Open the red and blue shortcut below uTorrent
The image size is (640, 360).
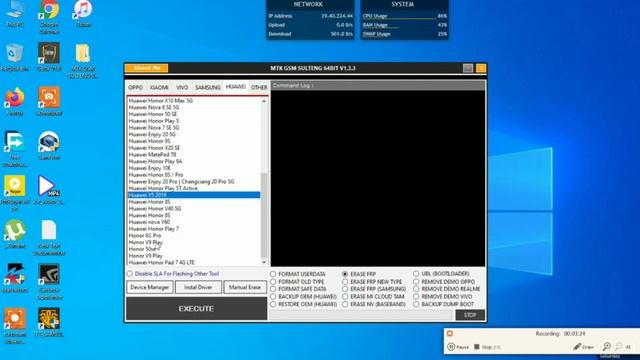(x=15, y=278)
